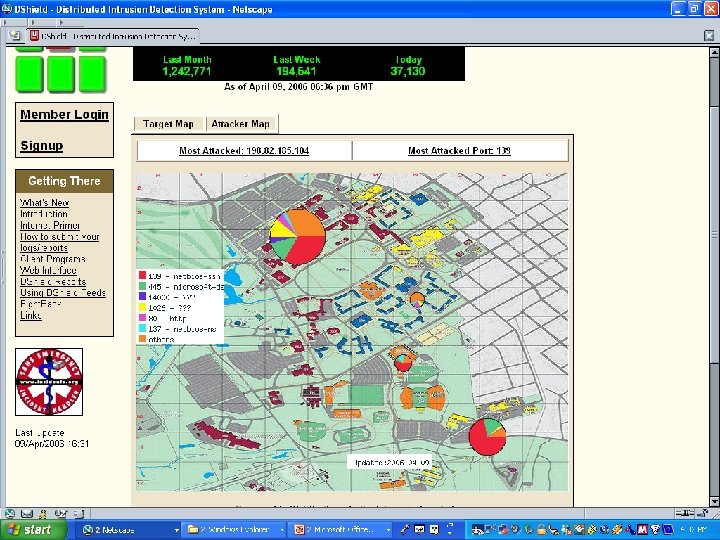Viewport: 720px width, 540px height.
Task: Click the orange others legend swatch
Action: 142,339
